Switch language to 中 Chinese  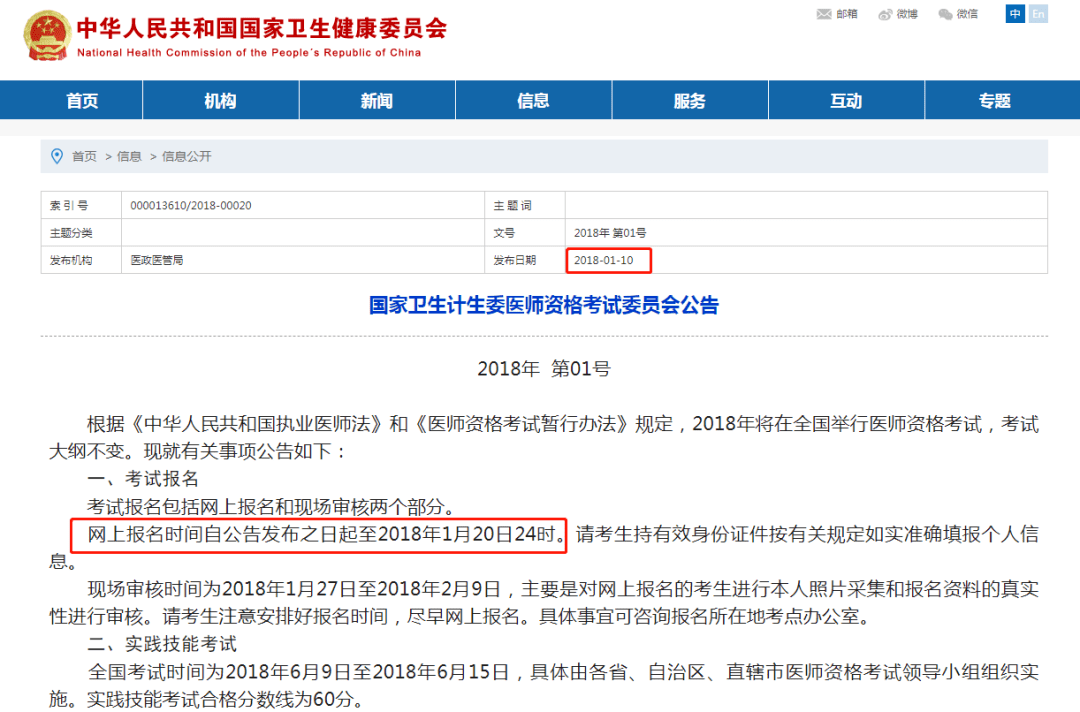pyautogui.click(x=1015, y=14)
